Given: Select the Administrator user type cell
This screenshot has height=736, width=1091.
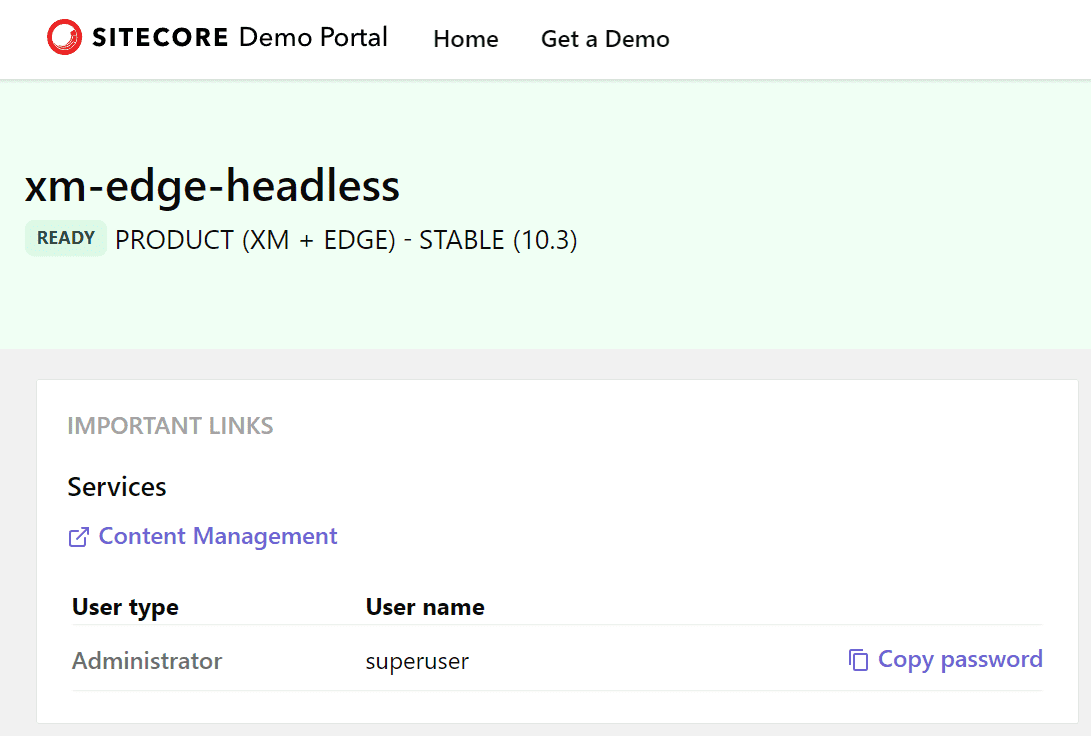Looking at the screenshot, I should (x=147, y=661).
